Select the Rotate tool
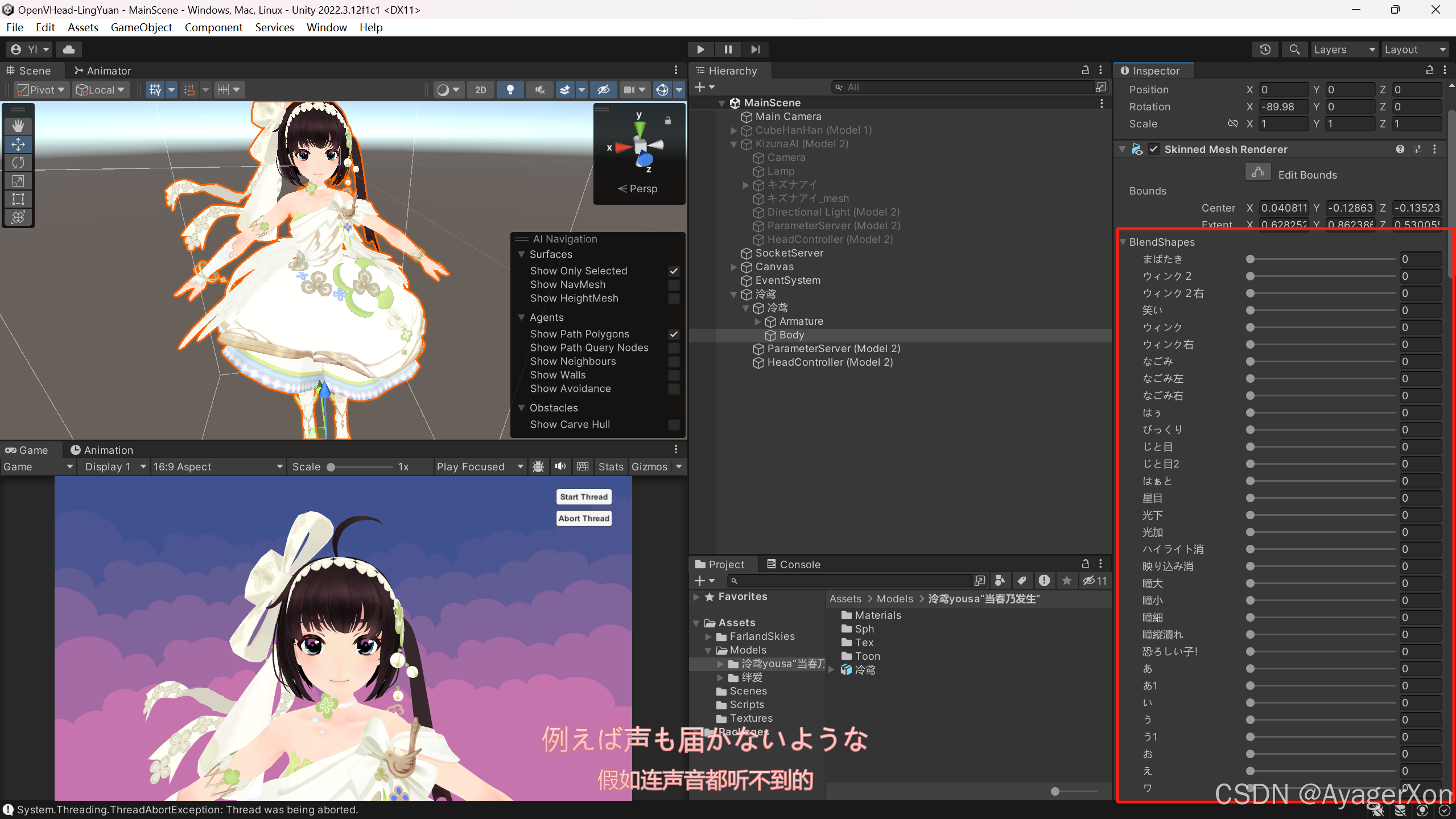 point(18,163)
